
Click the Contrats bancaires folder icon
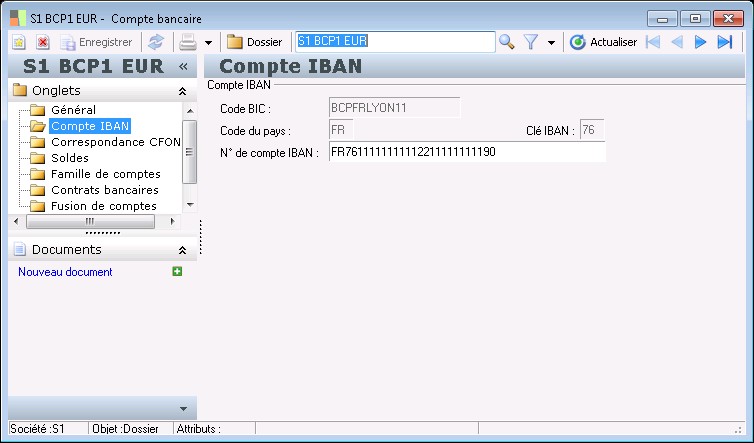[x=38, y=190]
